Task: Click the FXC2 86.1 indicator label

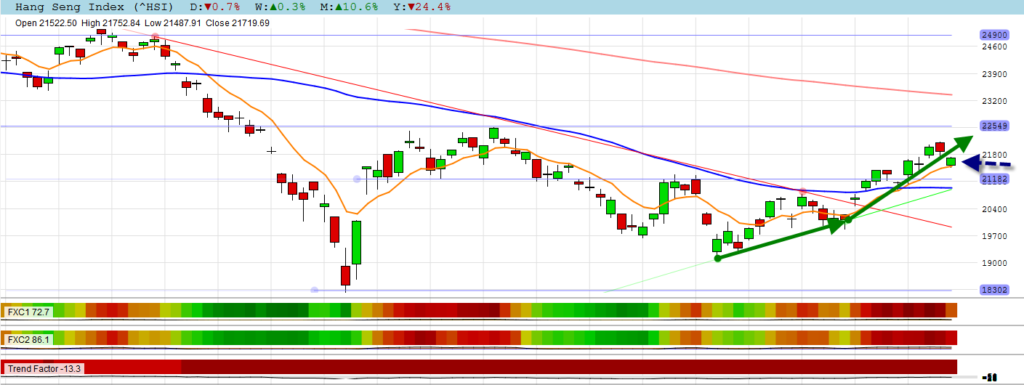Action: 27,339
